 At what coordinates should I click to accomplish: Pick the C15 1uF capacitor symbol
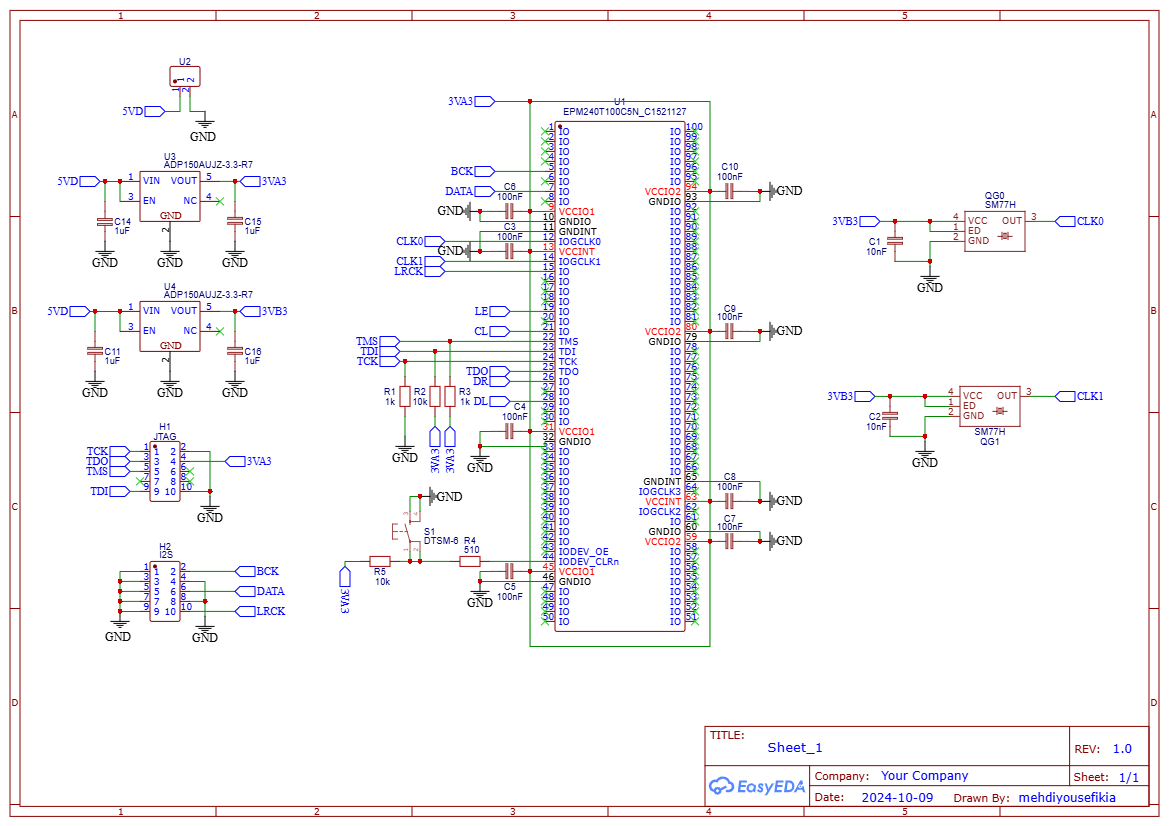(235, 221)
